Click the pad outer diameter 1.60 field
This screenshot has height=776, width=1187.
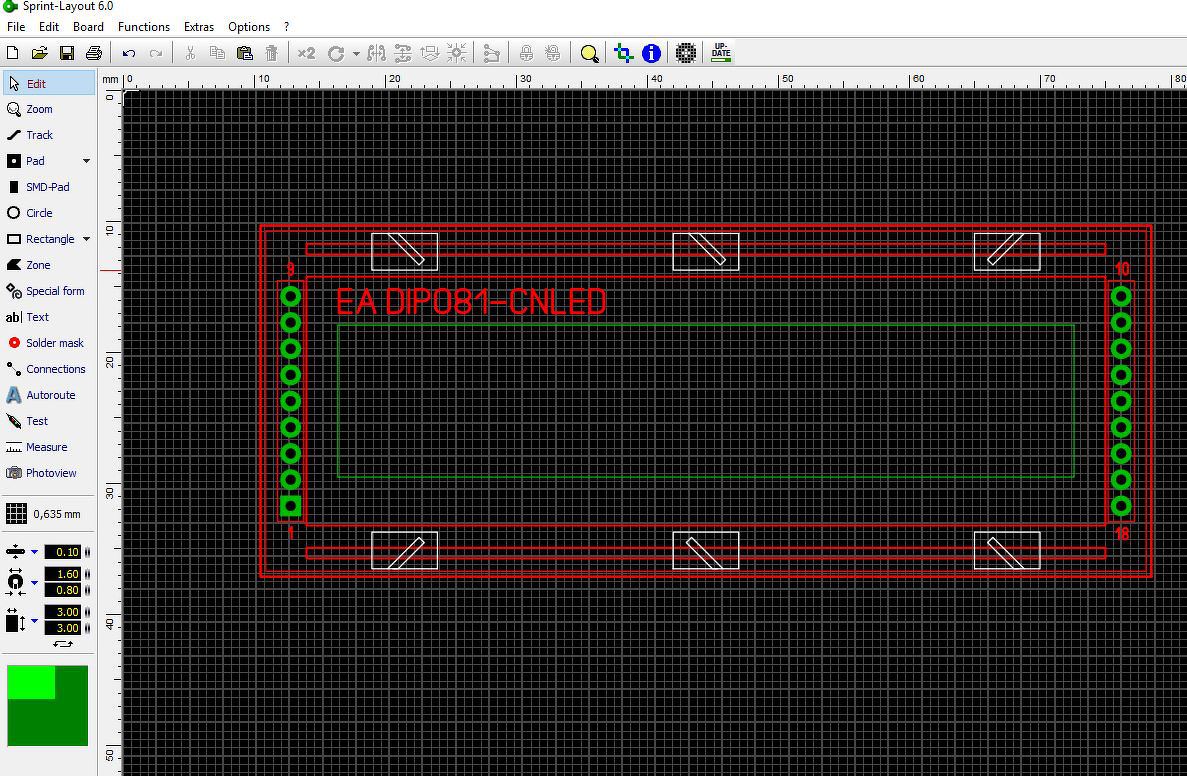pos(62,574)
